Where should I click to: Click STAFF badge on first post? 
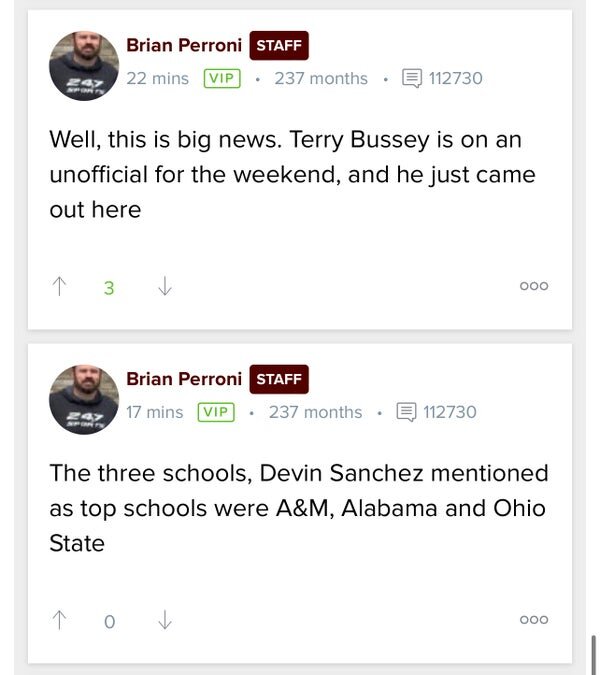tap(279, 45)
